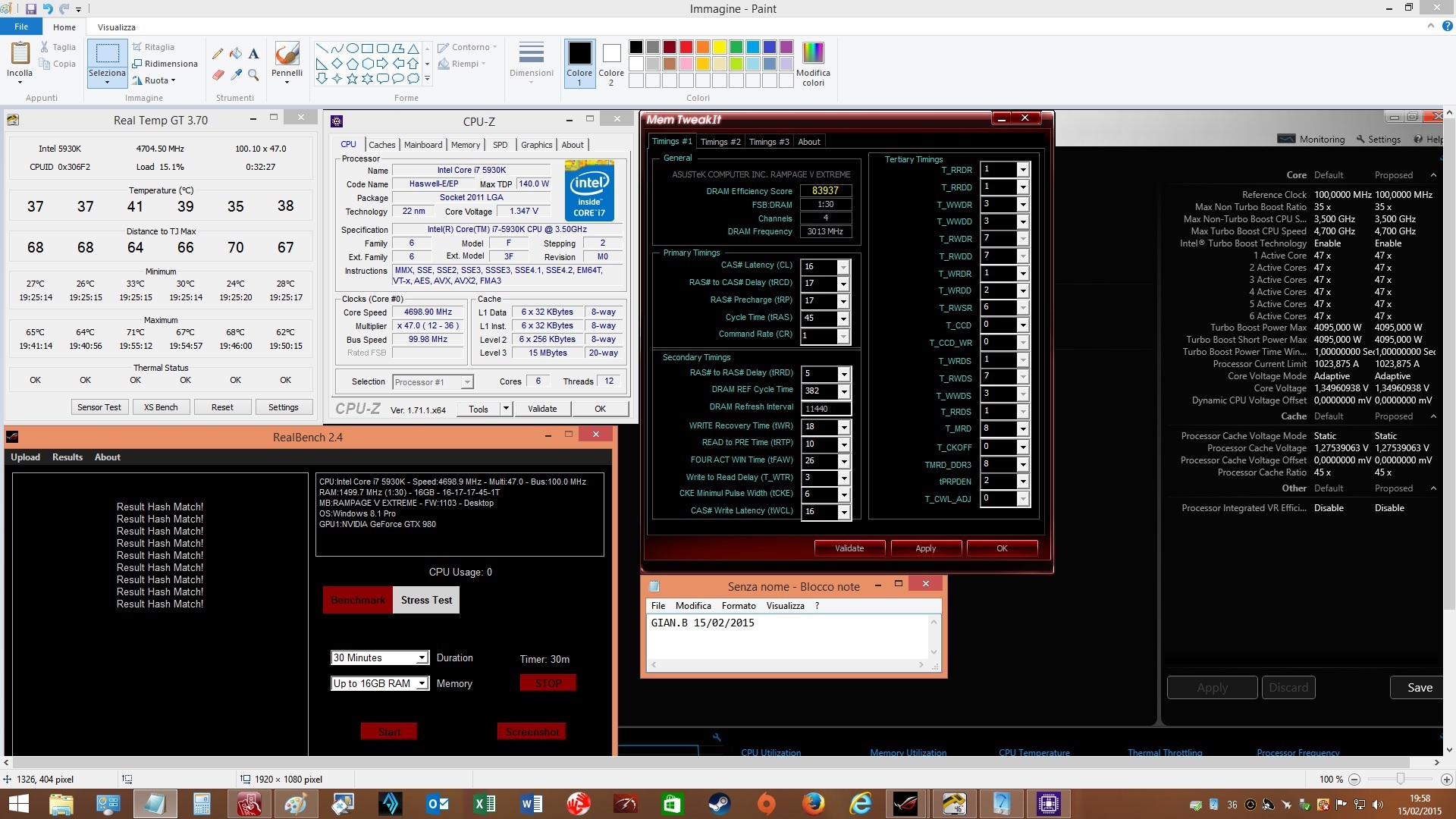Click XS Bench in Real Temp
Viewport: 1456px width, 819px height.
161,407
